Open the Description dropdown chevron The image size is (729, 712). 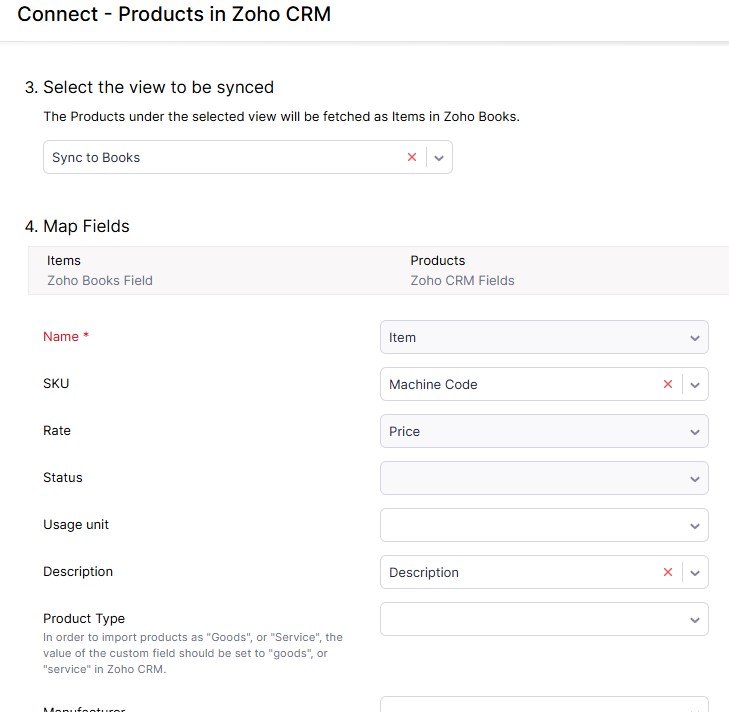pos(695,573)
